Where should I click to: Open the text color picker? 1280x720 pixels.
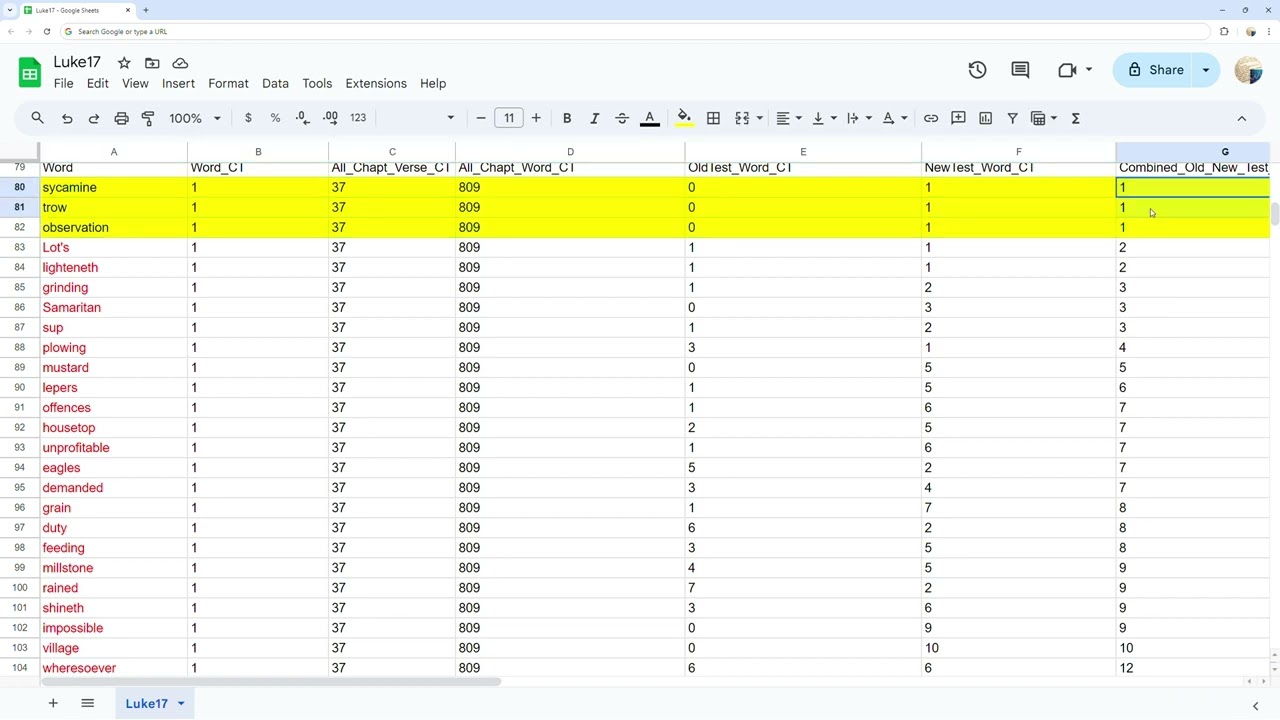(649, 118)
